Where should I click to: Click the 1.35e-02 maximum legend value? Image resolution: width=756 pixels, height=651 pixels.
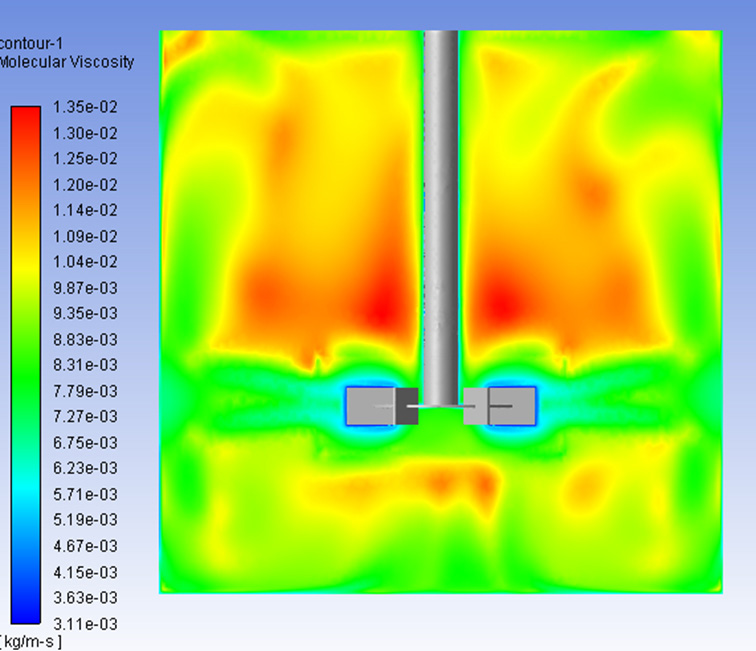click(85, 107)
